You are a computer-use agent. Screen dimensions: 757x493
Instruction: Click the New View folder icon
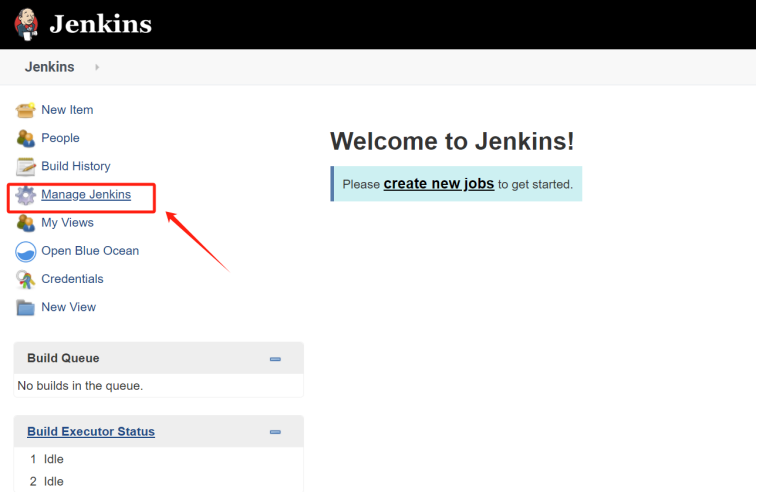tap(25, 308)
